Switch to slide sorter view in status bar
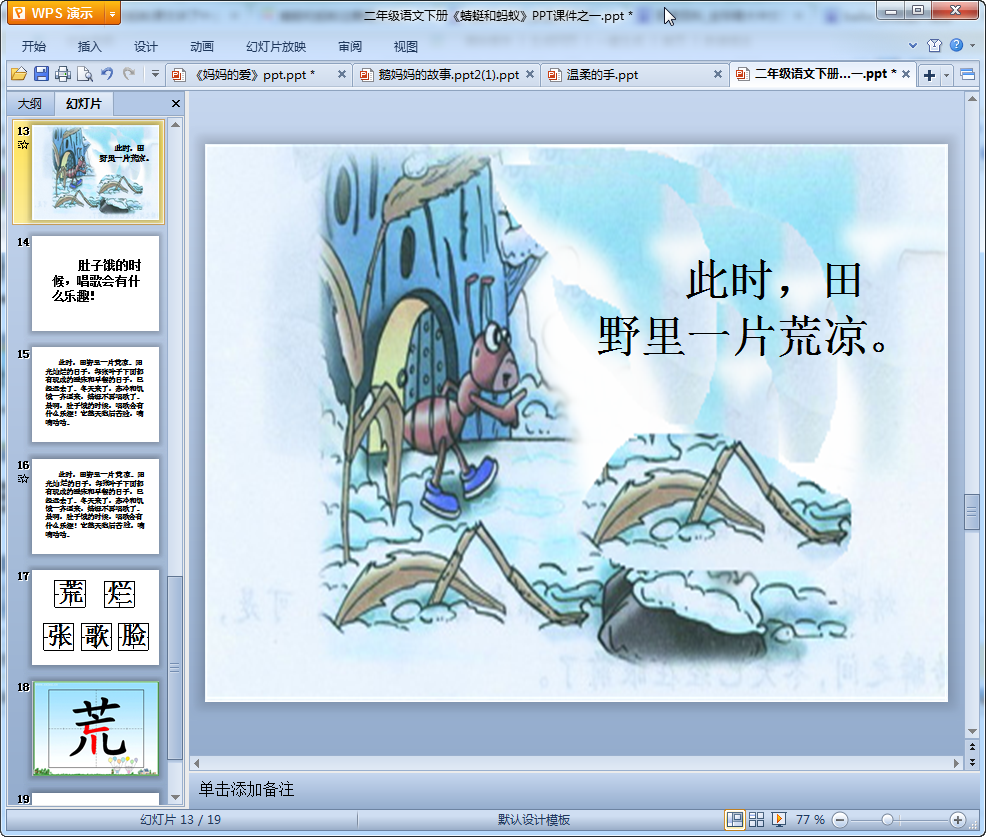Viewport: 986px width, 837px height. [x=757, y=819]
